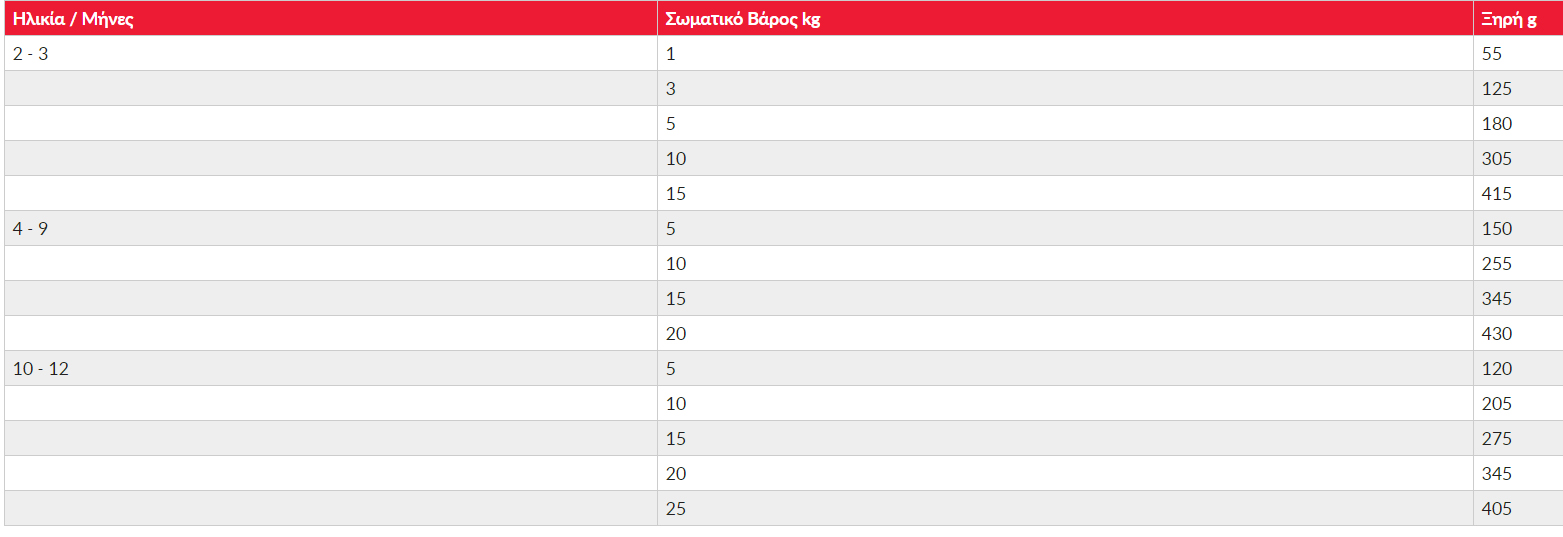Click the 'Ηλικία / Μήνες' column header
This screenshot has height=537, width=1563.
tap(331, 19)
